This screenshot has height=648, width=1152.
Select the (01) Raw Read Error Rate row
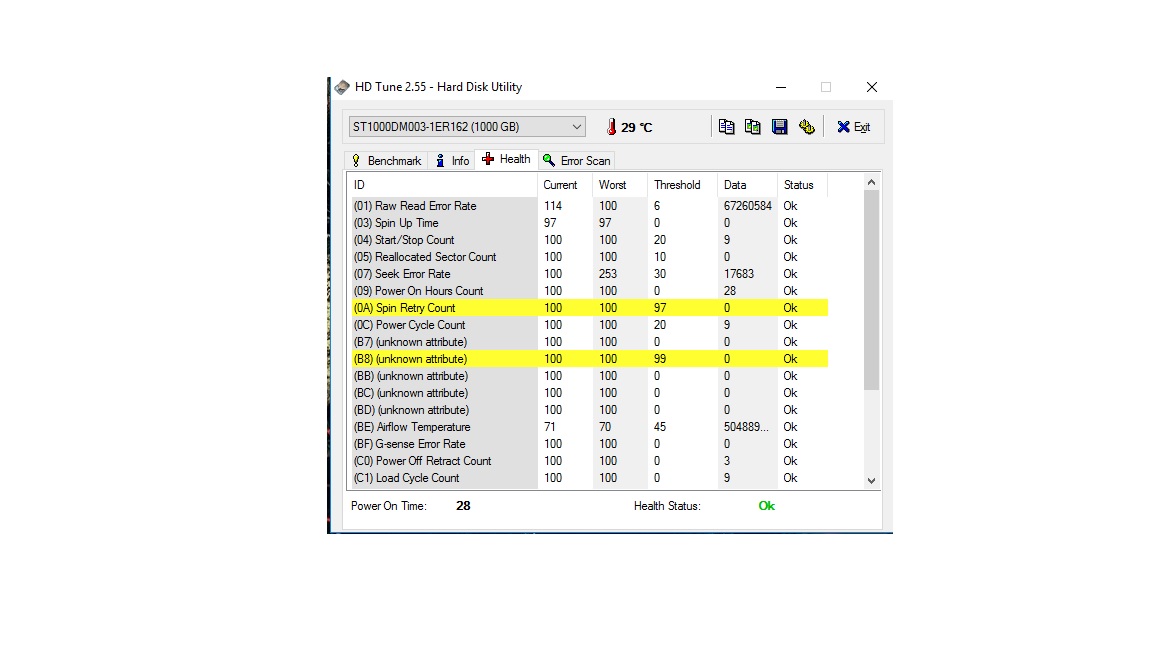tap(588, 206)
